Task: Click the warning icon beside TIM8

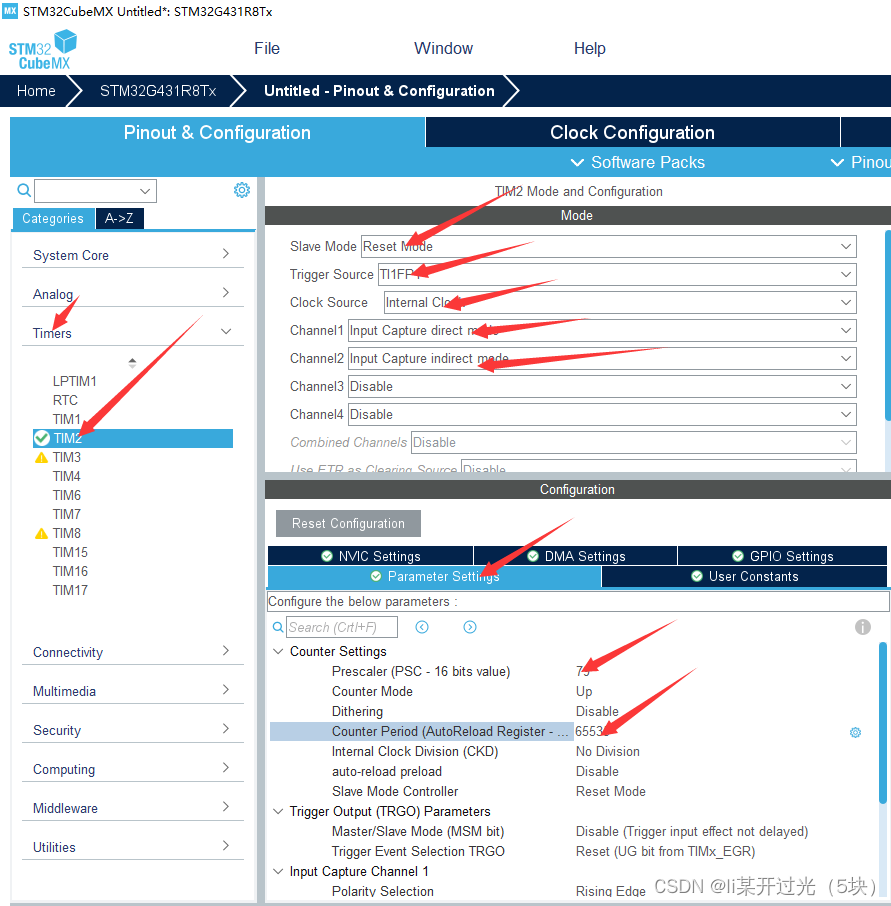Action: (x=42, y=533)
